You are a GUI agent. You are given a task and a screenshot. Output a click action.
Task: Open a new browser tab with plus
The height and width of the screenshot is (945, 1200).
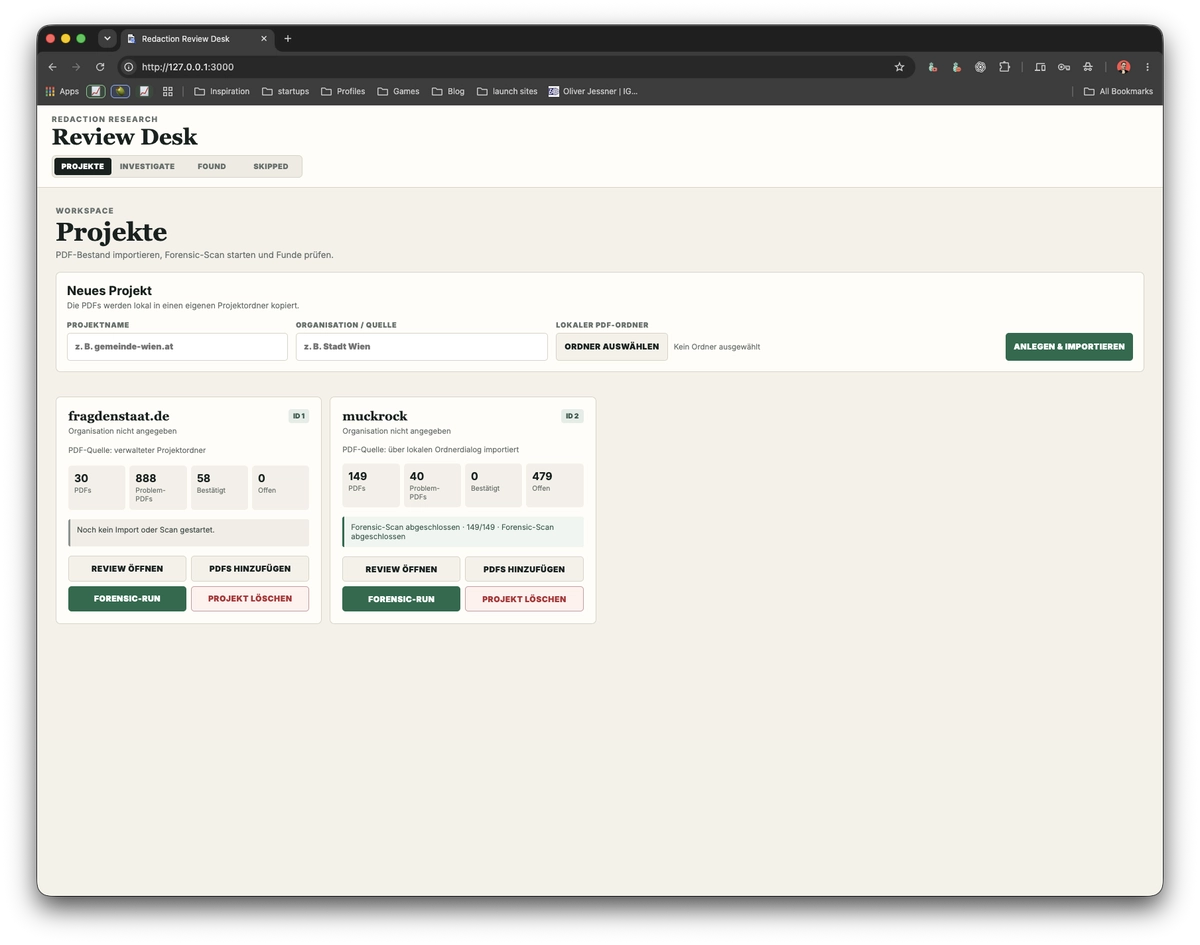point(288,39)
